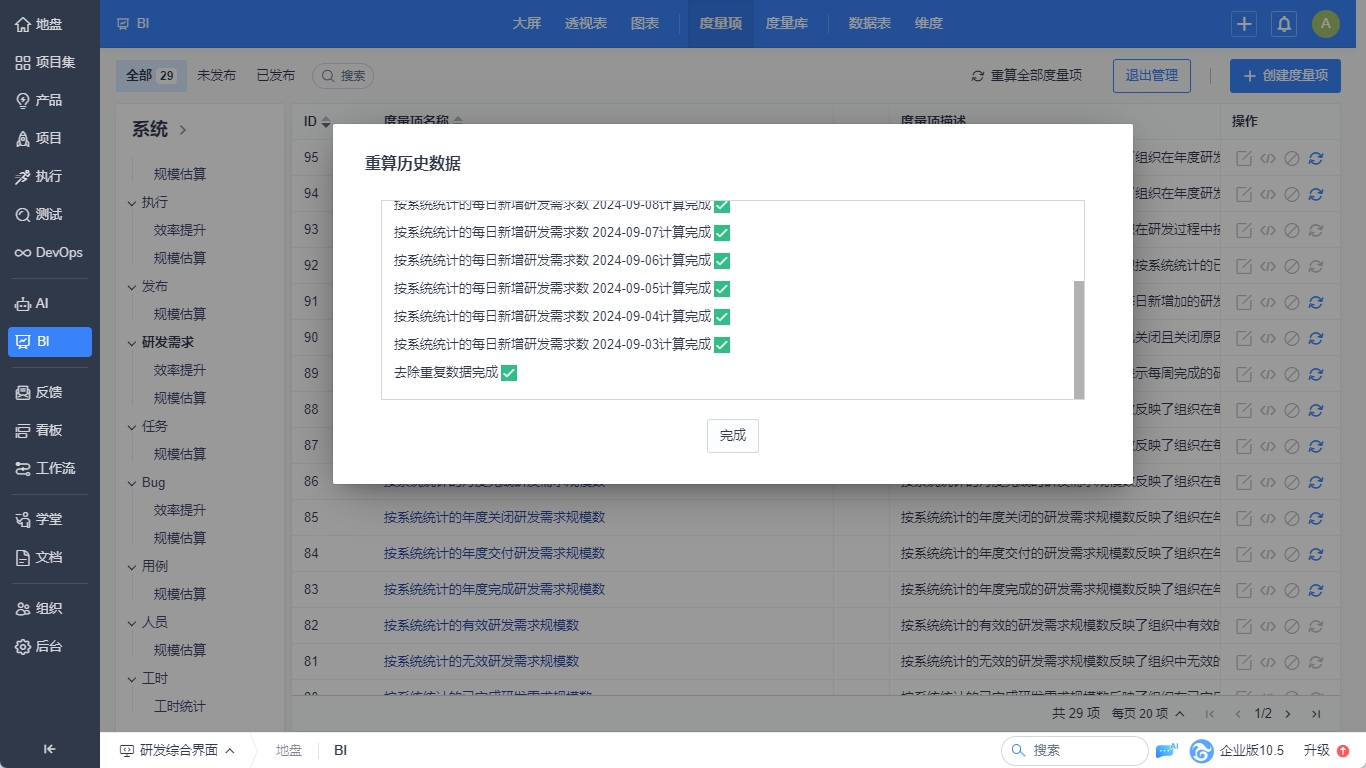Viewport: 1366px width, 768px height.
Task: Select the 未发布 filter tab
Action: 216,75
